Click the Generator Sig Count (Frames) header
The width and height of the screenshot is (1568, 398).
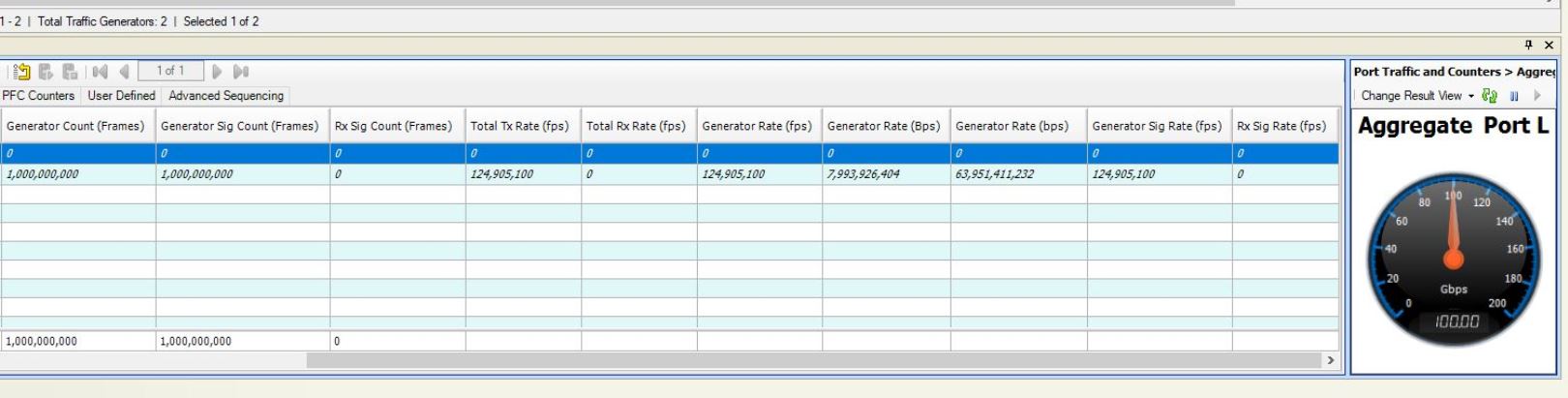click(x=242, y=126)
